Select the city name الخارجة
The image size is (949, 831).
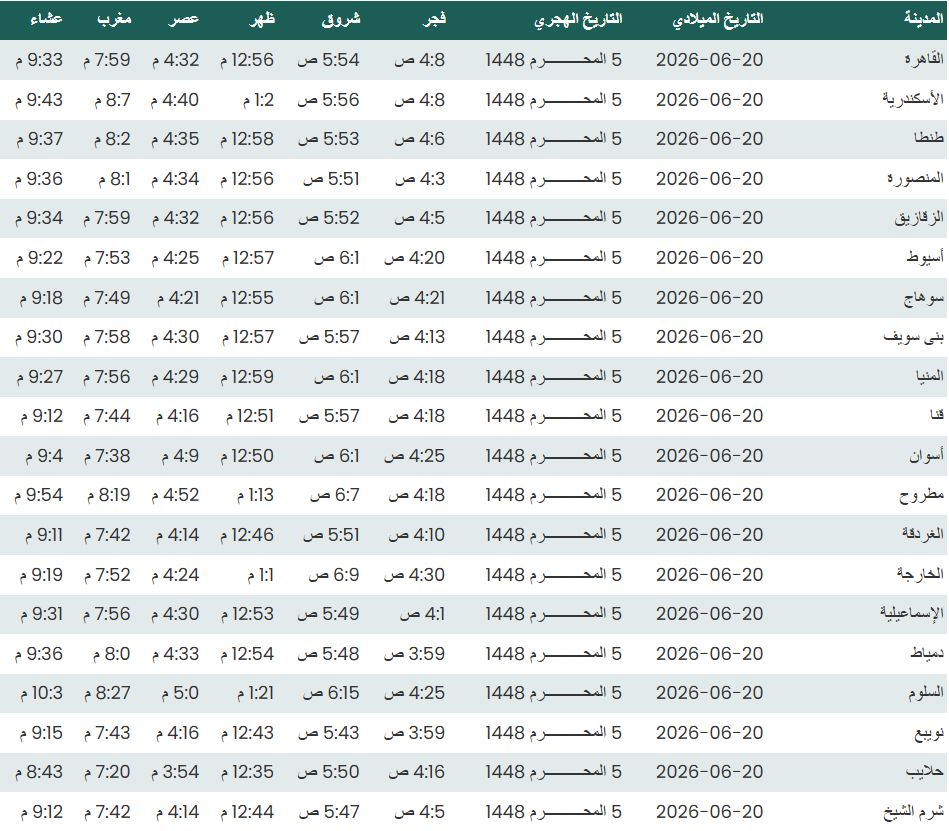920,574
